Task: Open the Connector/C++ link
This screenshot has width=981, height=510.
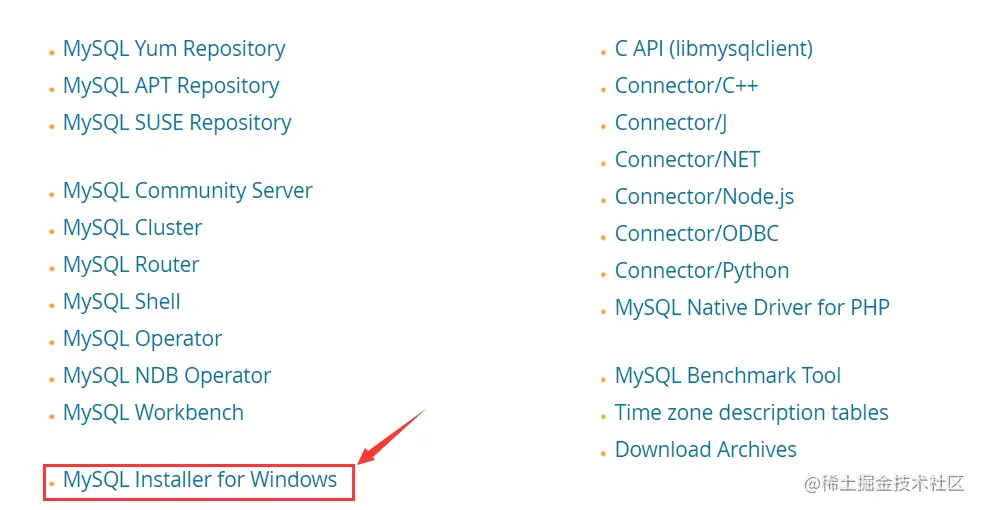Action: [x=686, y=86]
